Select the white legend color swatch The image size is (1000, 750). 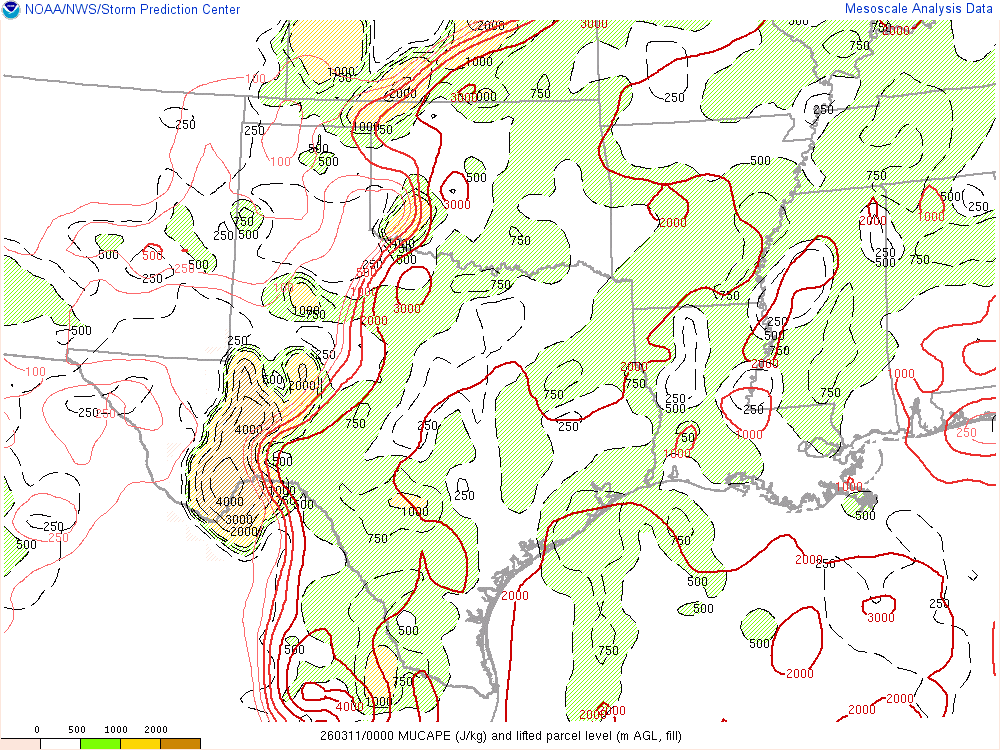(60, 744)
